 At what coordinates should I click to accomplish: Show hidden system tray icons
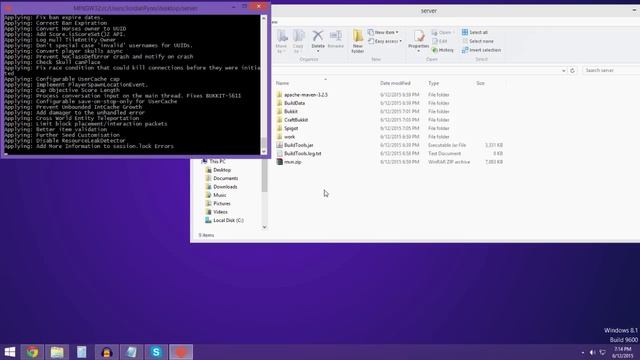[x=582, y=352]
